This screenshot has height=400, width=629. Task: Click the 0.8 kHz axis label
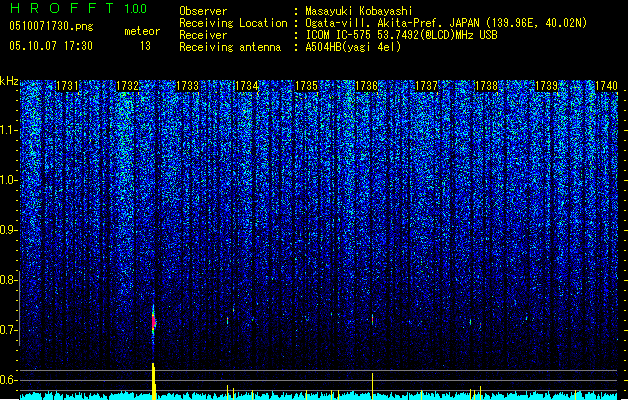[x=8, y=280]
